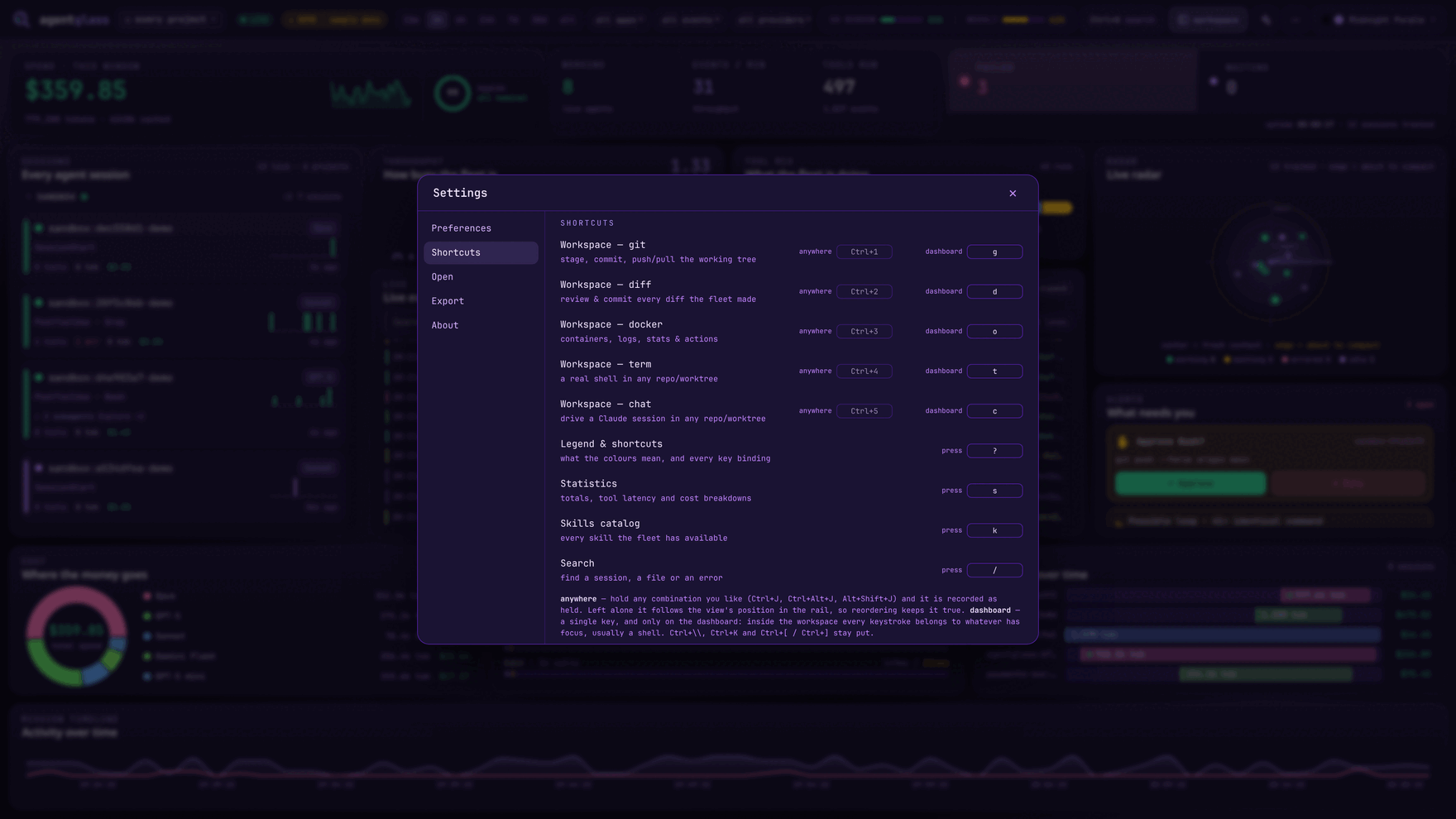Click the bold 'dashboard' word in the footnote
1456x819 pixels.
coord(990,611)
